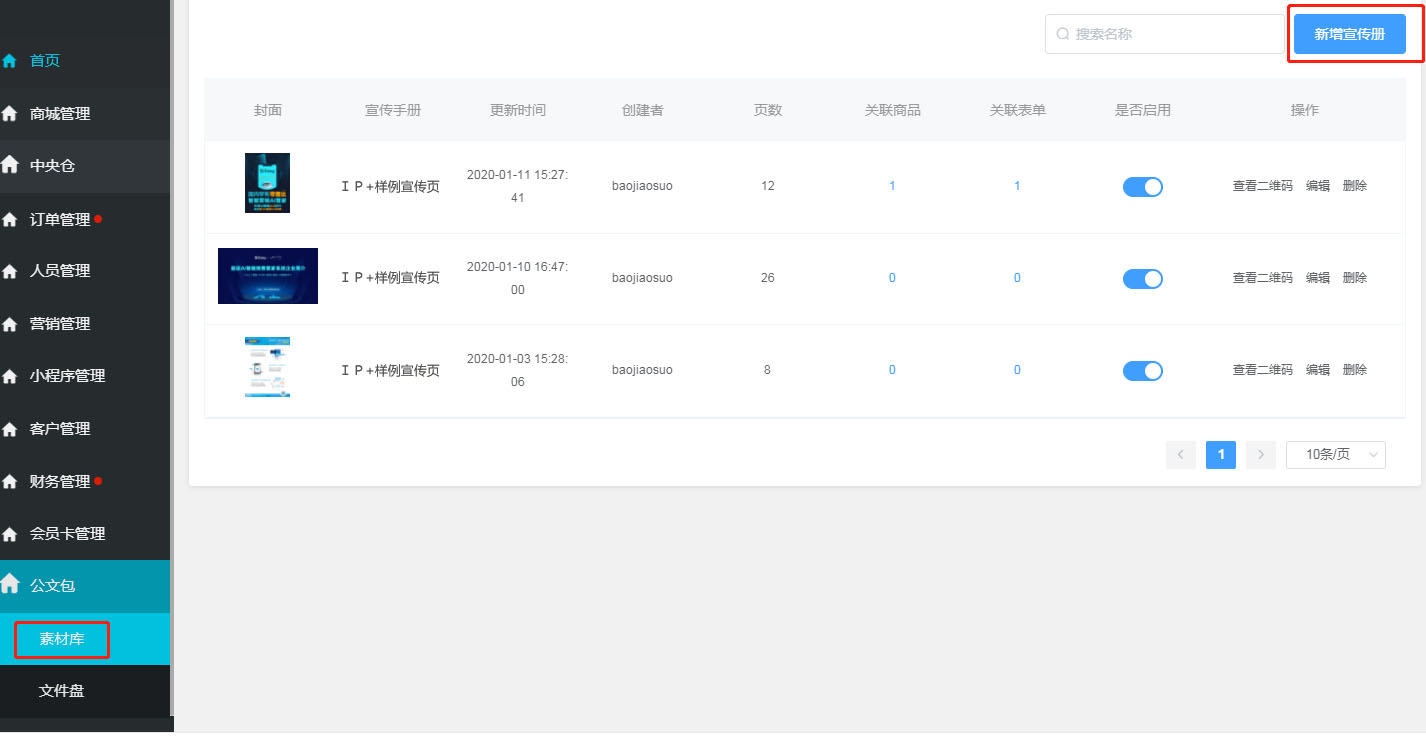
Task: Disable the brochure dated 2020-01-11
Action: 1142,187
